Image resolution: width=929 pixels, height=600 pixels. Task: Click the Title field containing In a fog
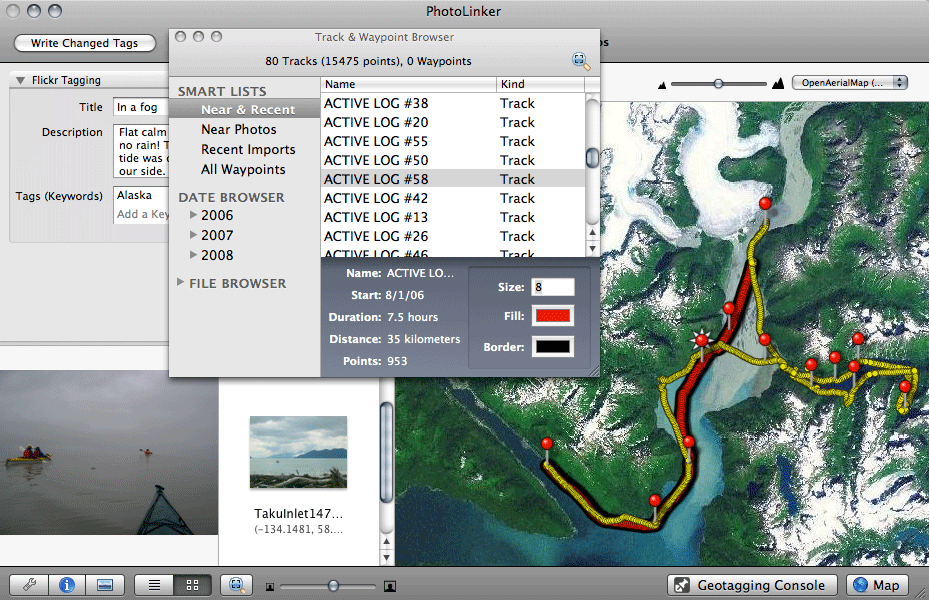141,107
